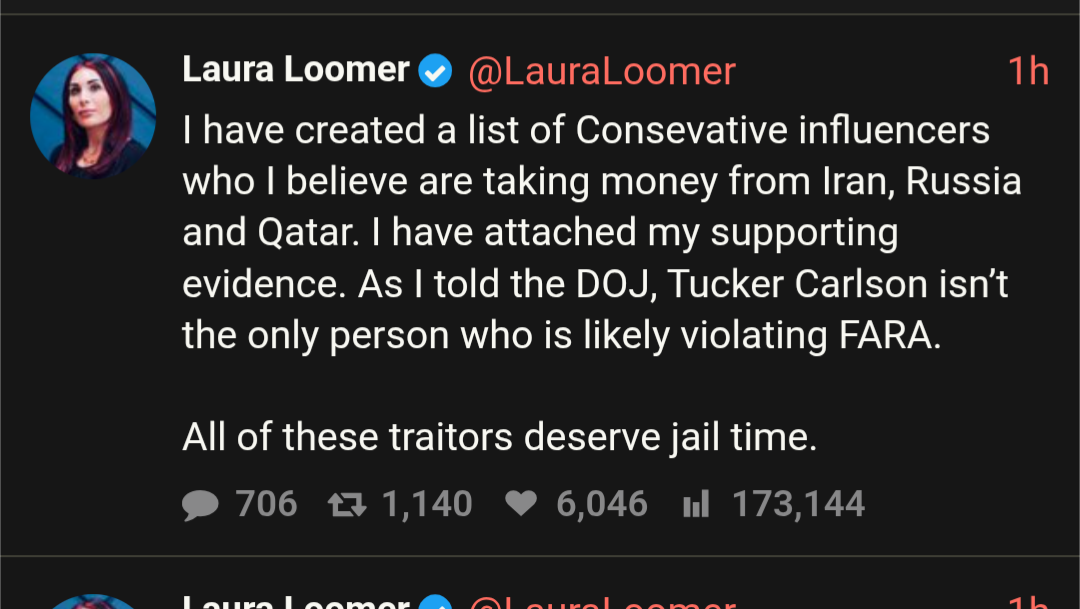
Task: Click the "All of these traitors" sentence
Action: click(499, 437)
